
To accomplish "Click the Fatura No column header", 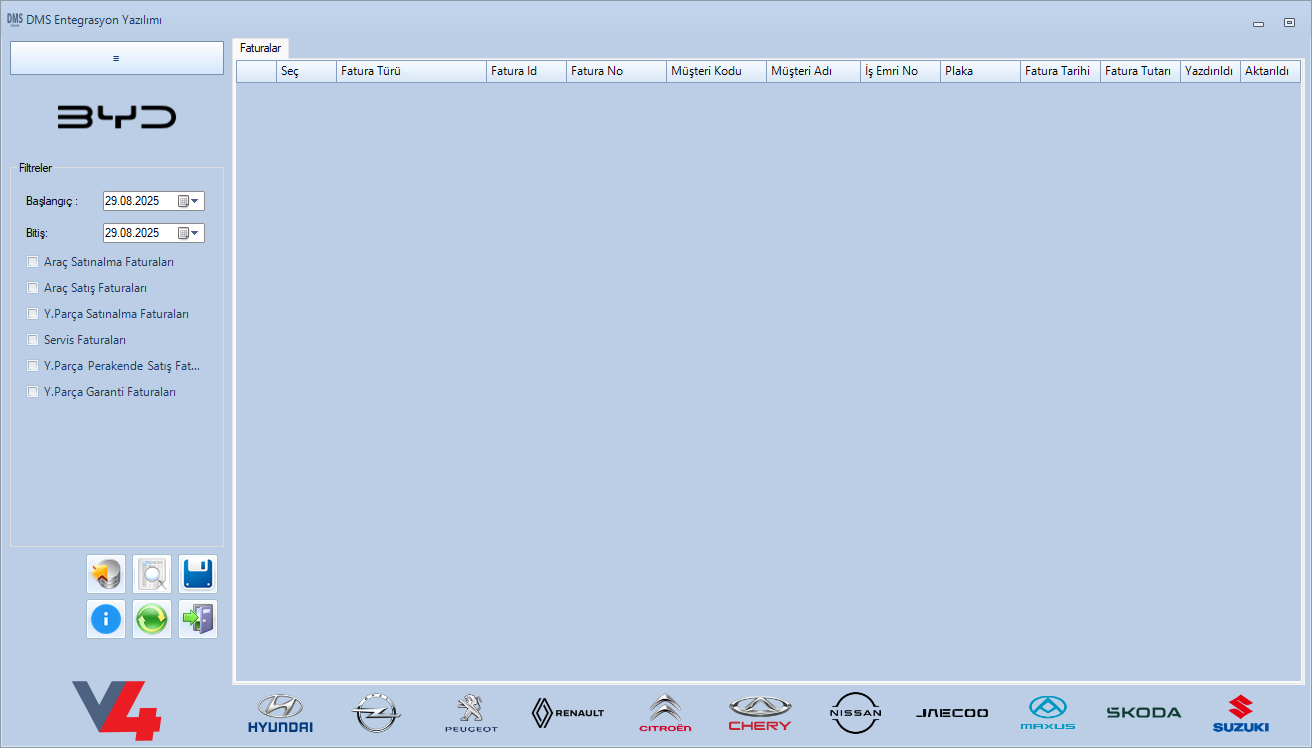I will coord(615,71).
